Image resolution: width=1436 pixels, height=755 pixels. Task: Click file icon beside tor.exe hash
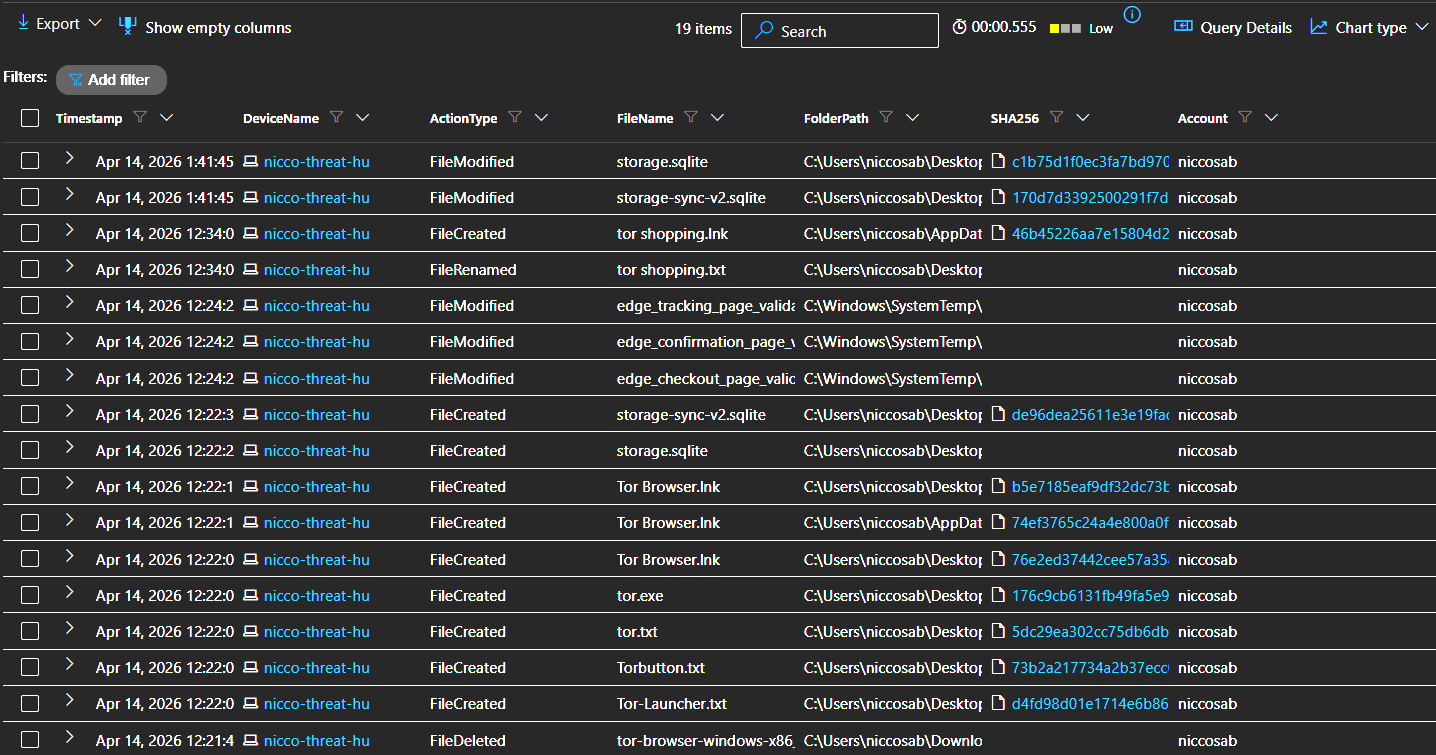tap(998, 596)
